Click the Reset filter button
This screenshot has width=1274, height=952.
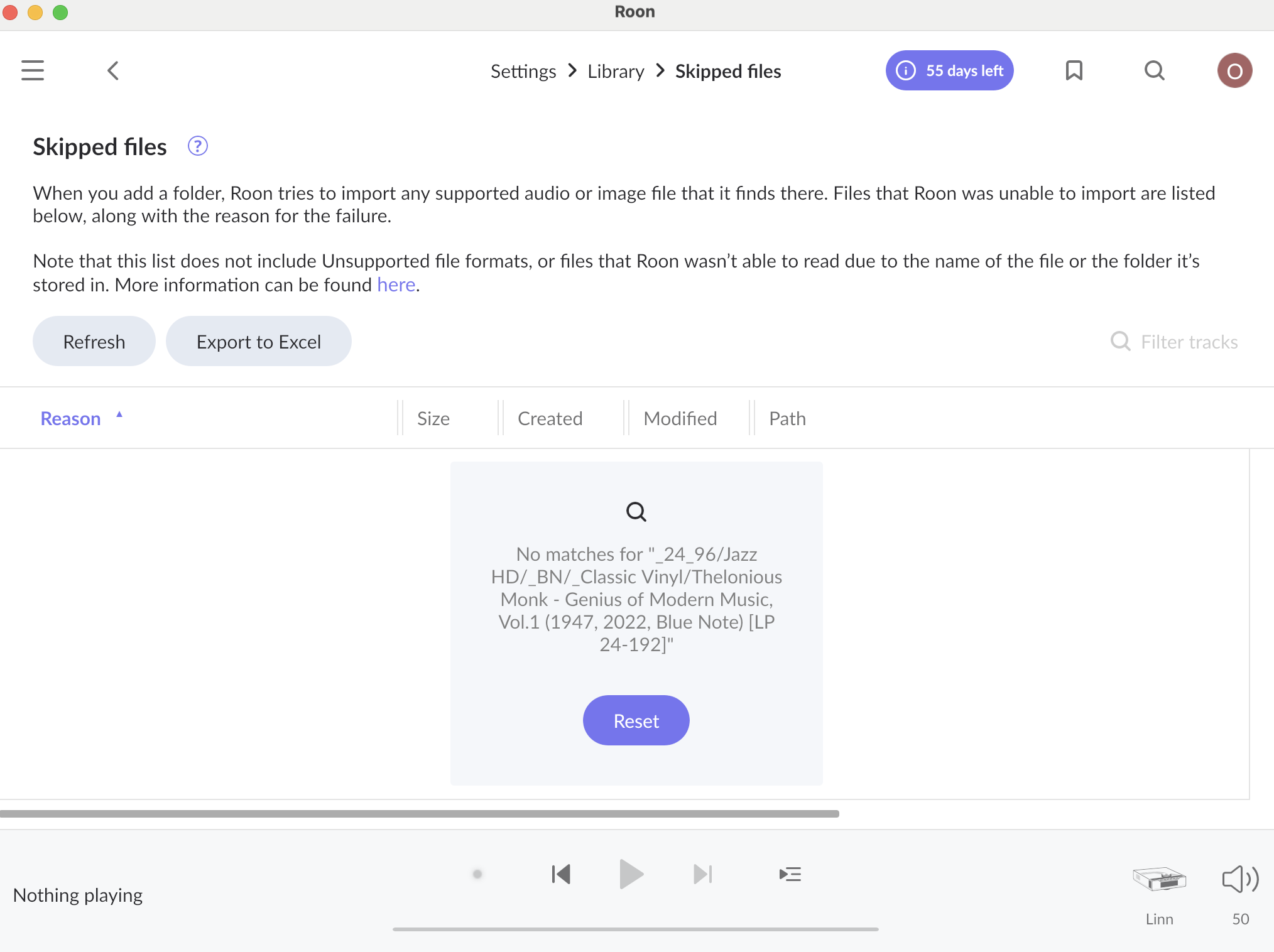click(x=636, y=720)
